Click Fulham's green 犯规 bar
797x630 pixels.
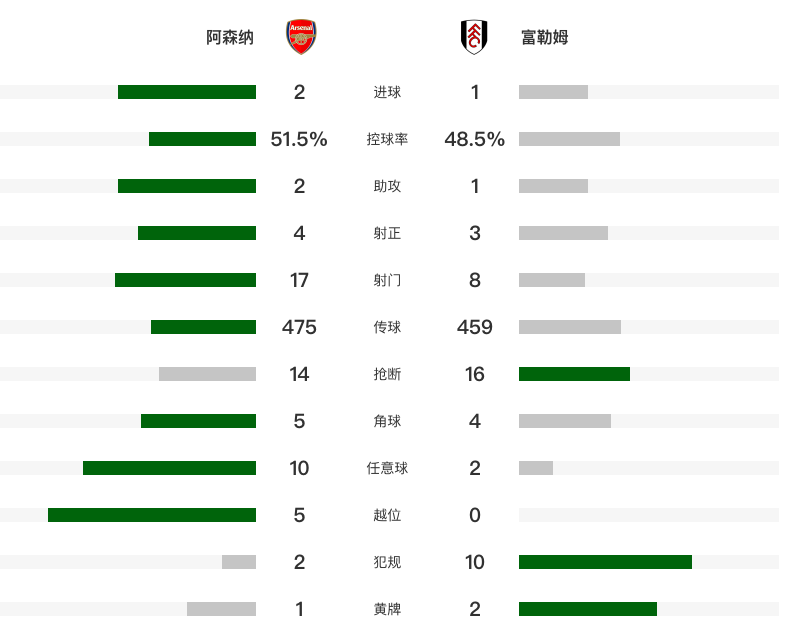tap(605, 562)
